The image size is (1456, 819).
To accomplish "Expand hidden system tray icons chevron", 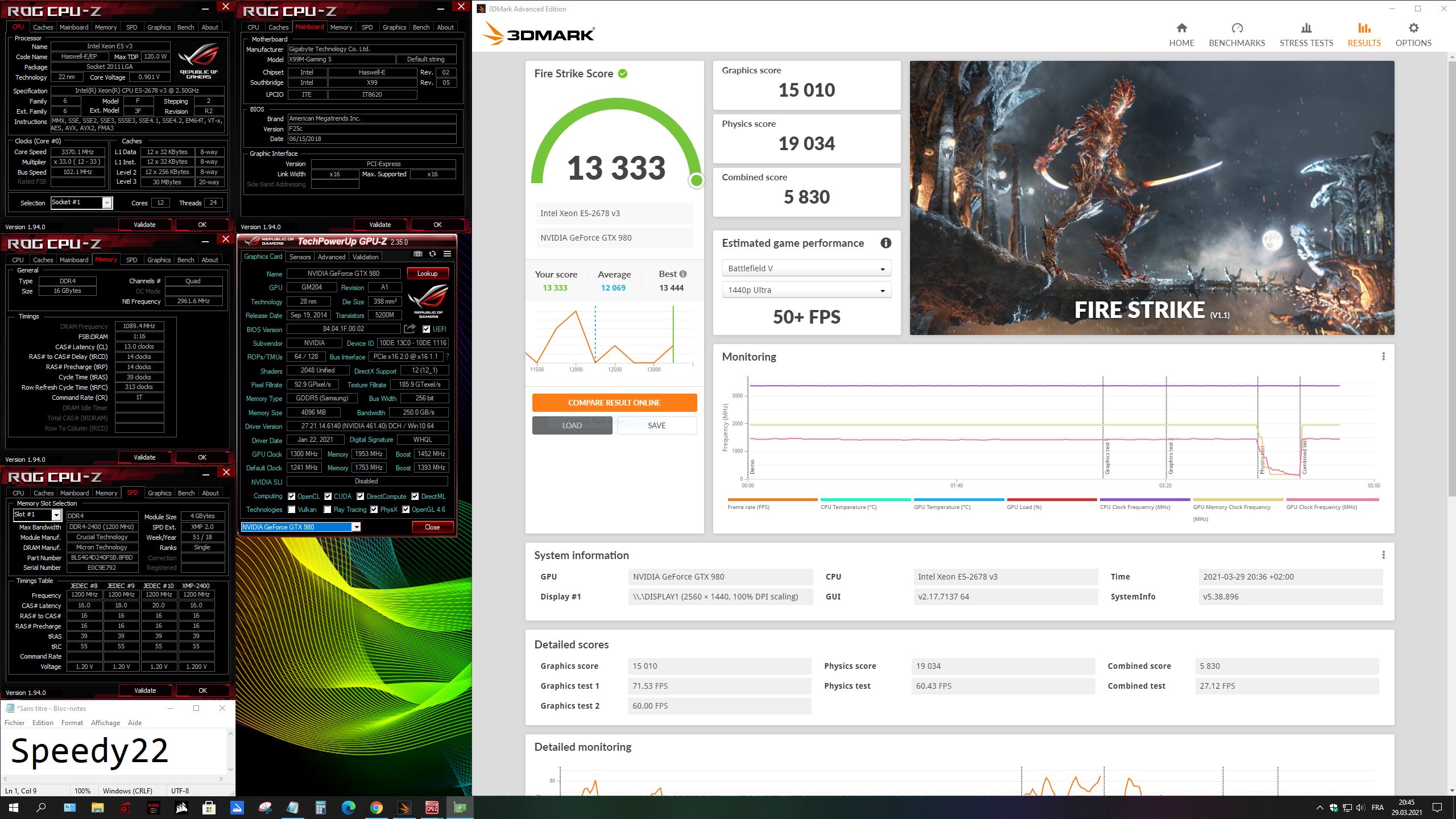I will coord(1319,808).
